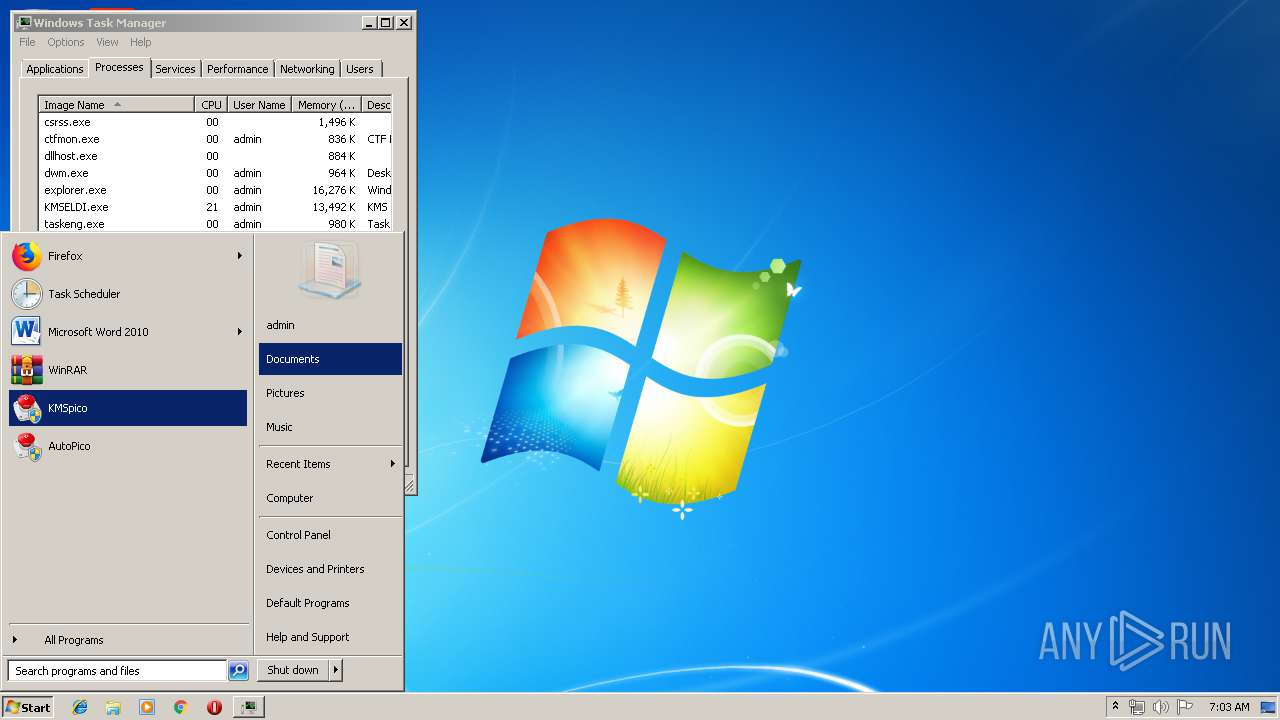Click the Windows Start button
The width and height of the screenshot is (1280, 720).
(x=28, y=707)
